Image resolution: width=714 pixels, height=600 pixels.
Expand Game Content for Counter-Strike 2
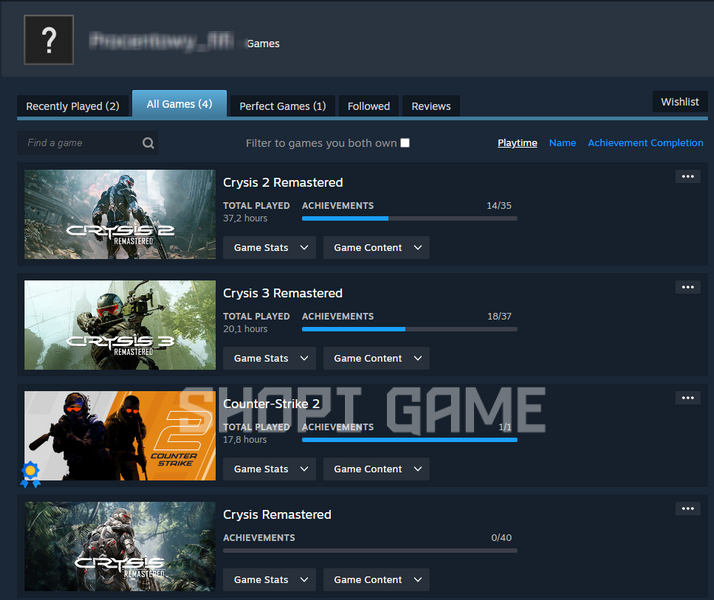pyautogui.click(x=377, y=469)
